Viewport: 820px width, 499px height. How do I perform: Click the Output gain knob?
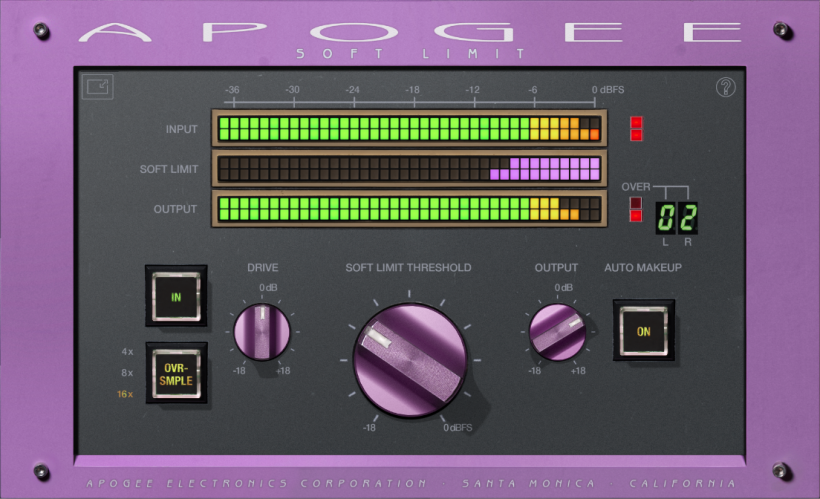click(x=557, y=332)
